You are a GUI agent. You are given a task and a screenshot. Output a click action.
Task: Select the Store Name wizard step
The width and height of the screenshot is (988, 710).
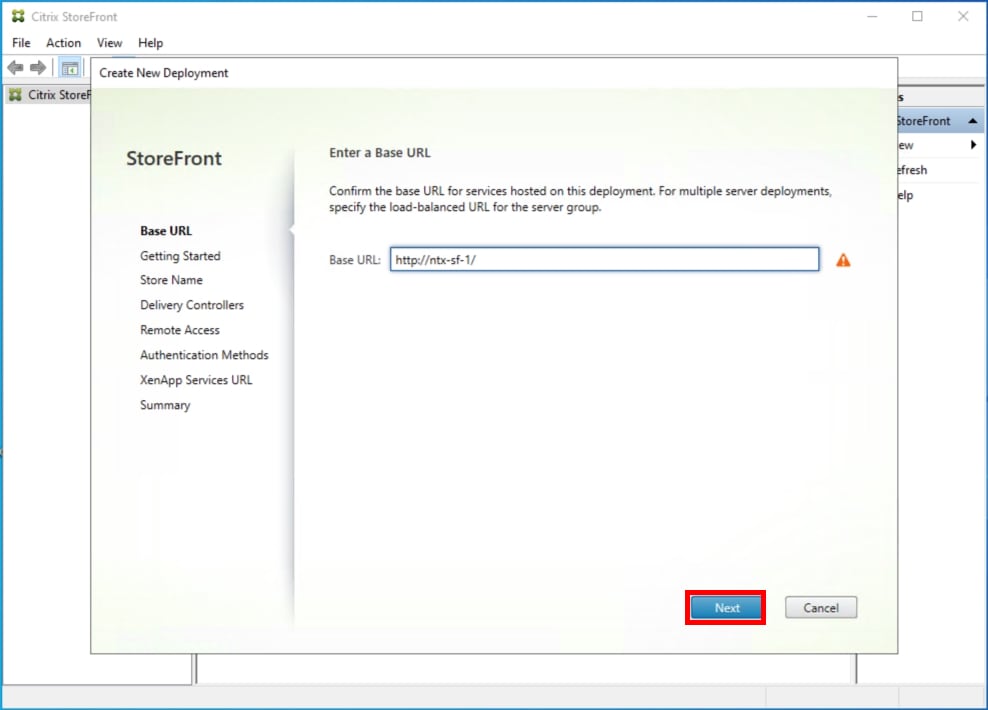171,280
